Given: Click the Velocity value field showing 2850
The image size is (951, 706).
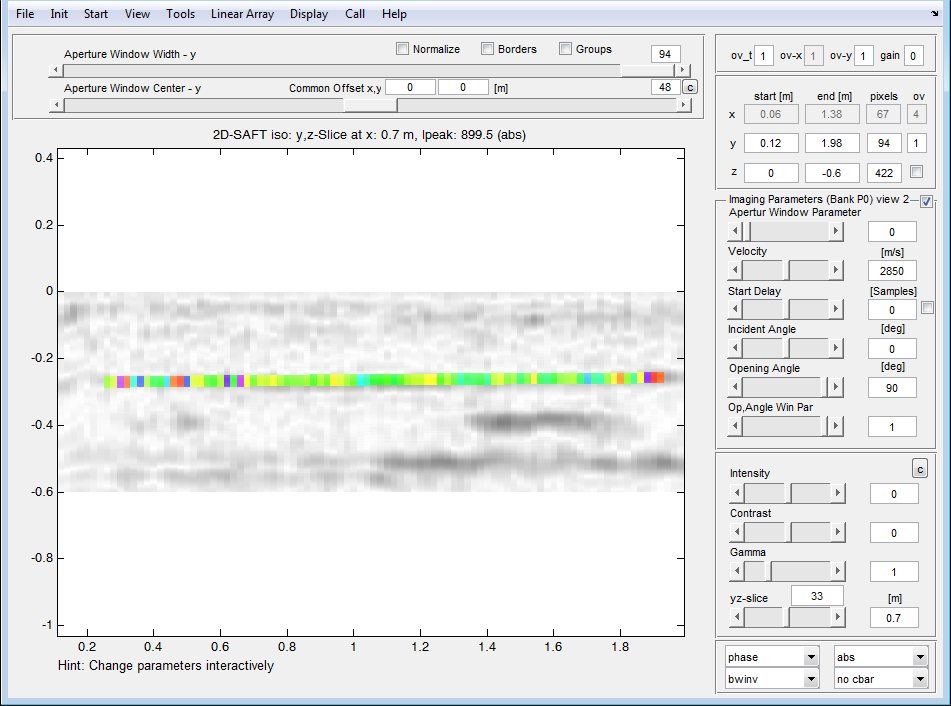Looking at the screenshot, I should (x=892, y=271).
